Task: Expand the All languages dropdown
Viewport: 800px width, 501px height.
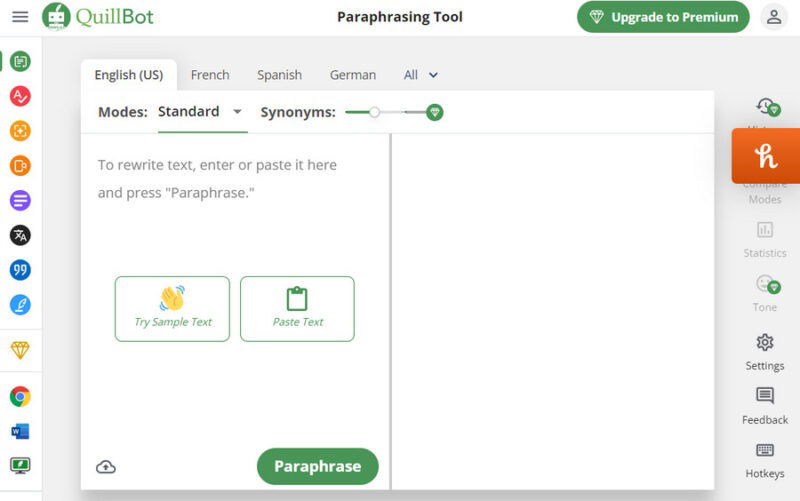Action: tap(420, 75)
